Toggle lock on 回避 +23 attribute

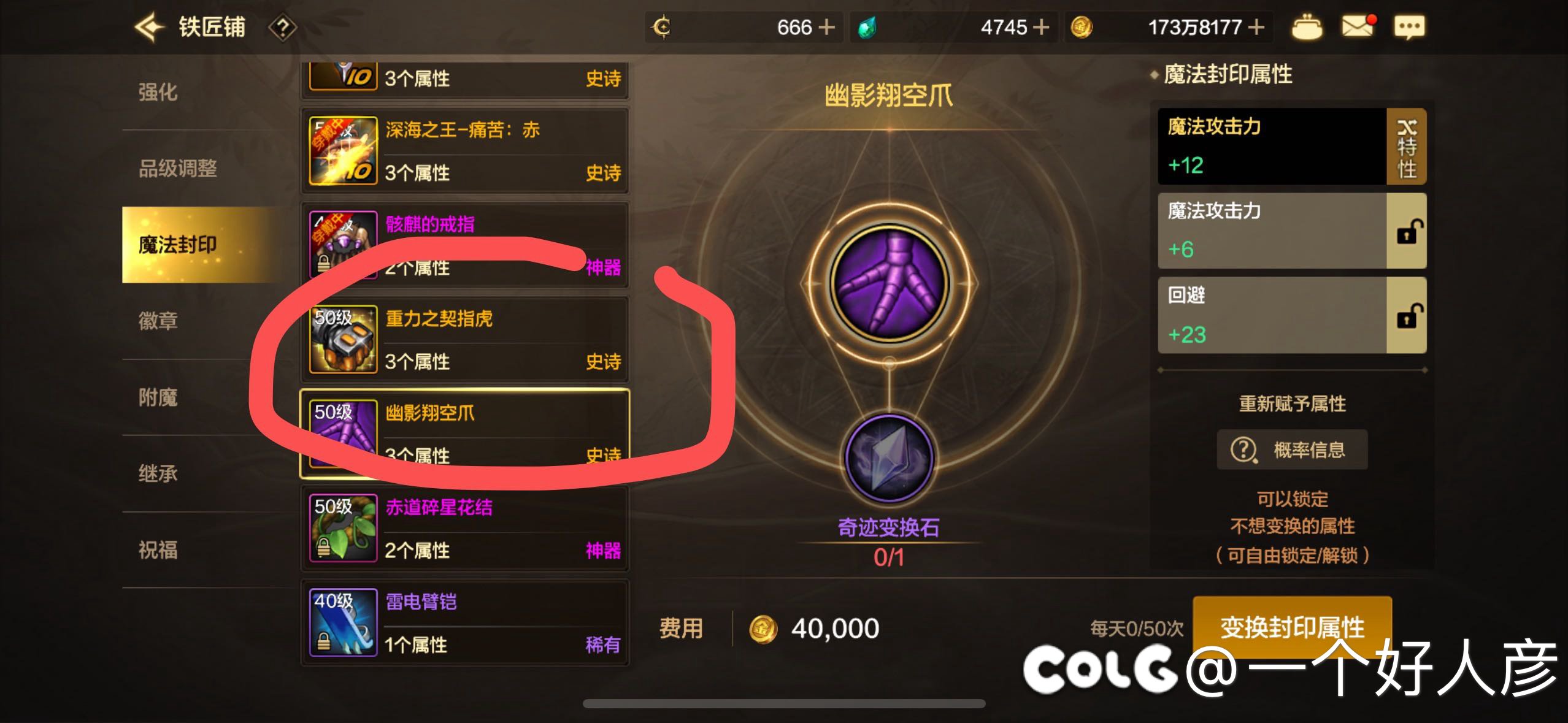(x=1407, y=315)
